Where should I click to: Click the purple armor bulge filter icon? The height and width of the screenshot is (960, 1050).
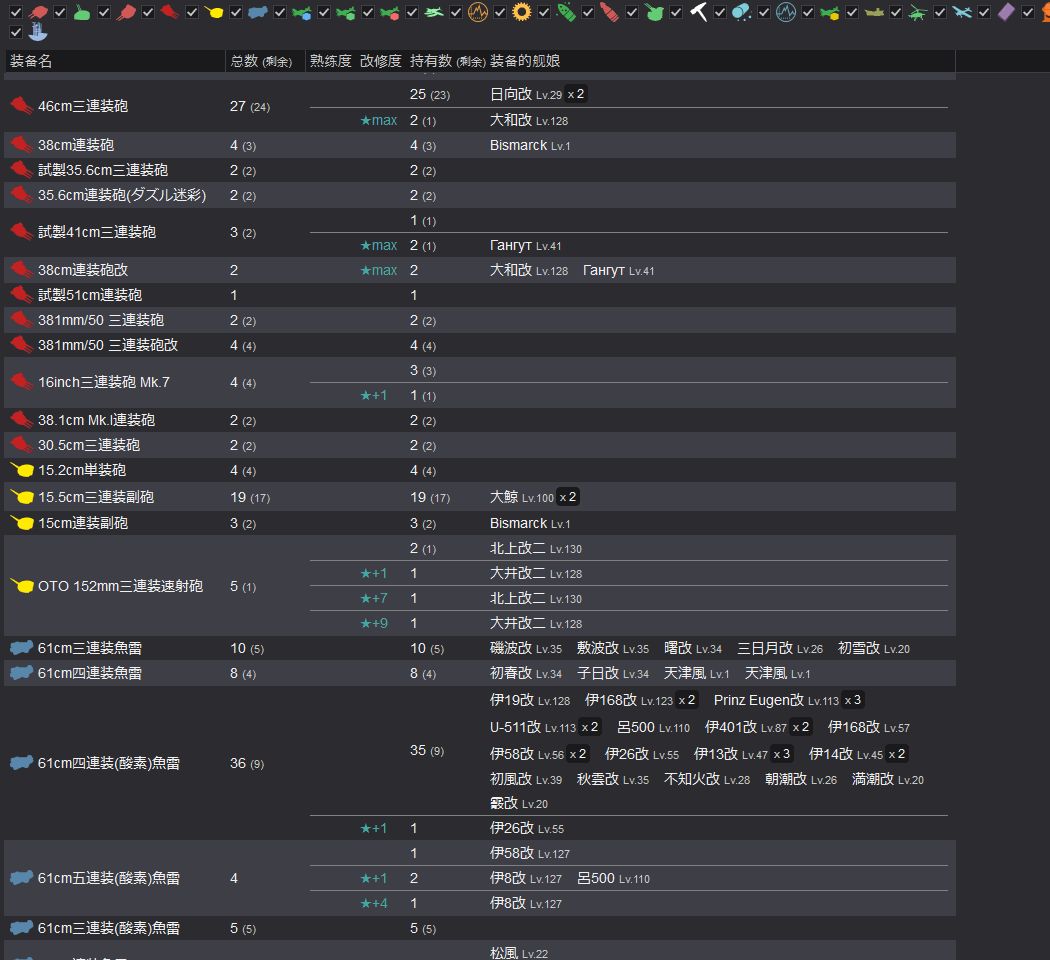click(x=1006, y=12)
